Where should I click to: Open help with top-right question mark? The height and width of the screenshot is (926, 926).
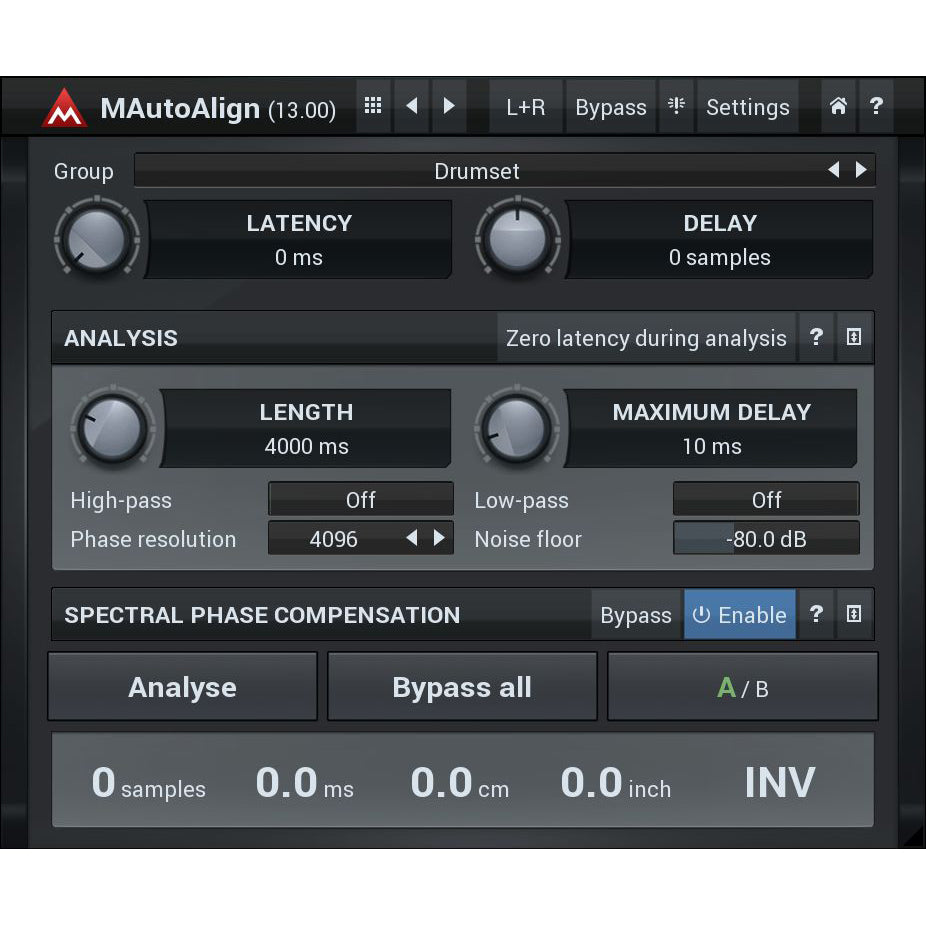(876, 107)
